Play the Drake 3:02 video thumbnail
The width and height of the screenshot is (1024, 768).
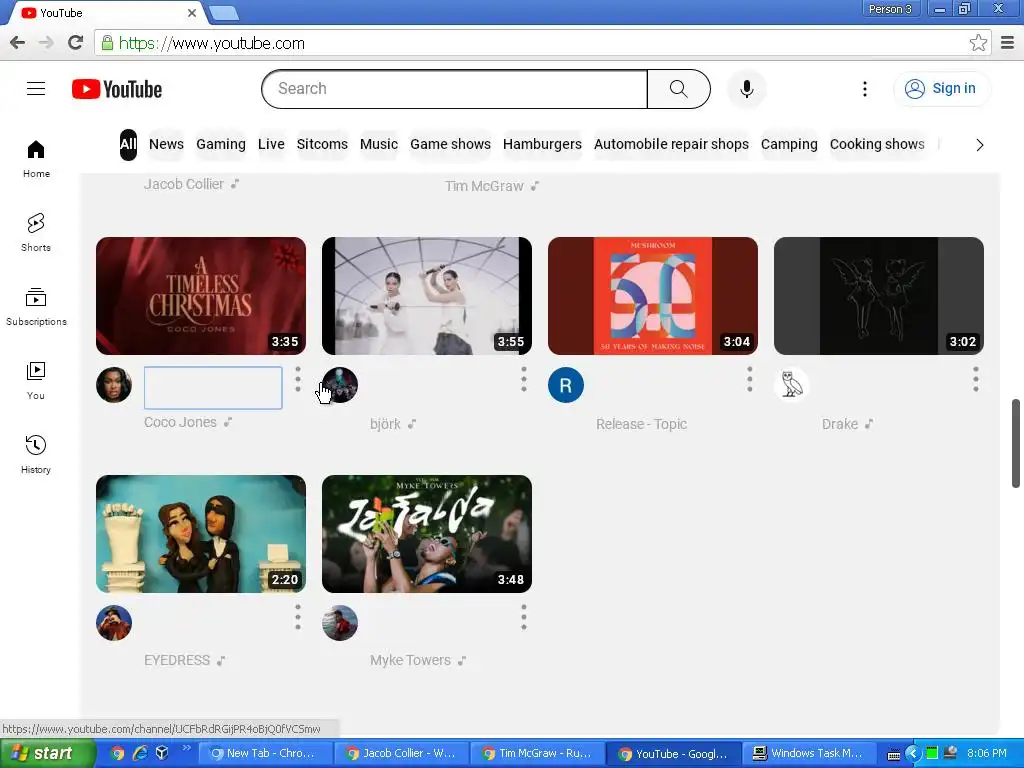point(878,296)
